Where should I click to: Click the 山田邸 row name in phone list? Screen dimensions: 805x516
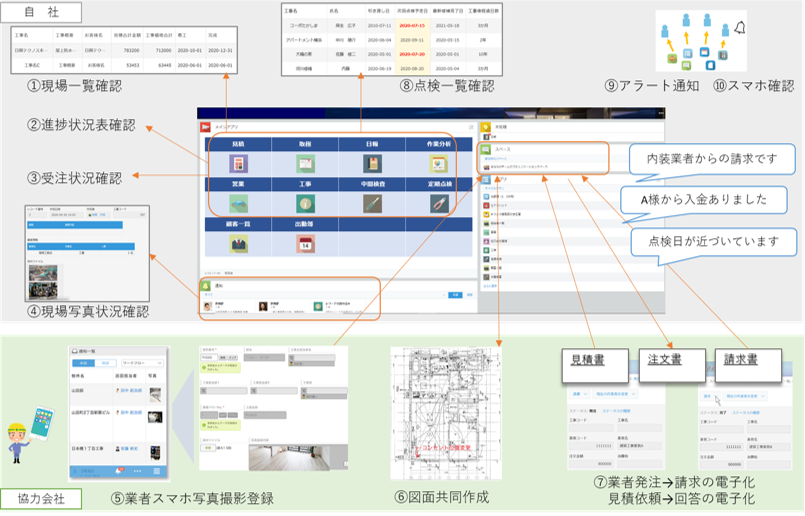tap(78, 391)
